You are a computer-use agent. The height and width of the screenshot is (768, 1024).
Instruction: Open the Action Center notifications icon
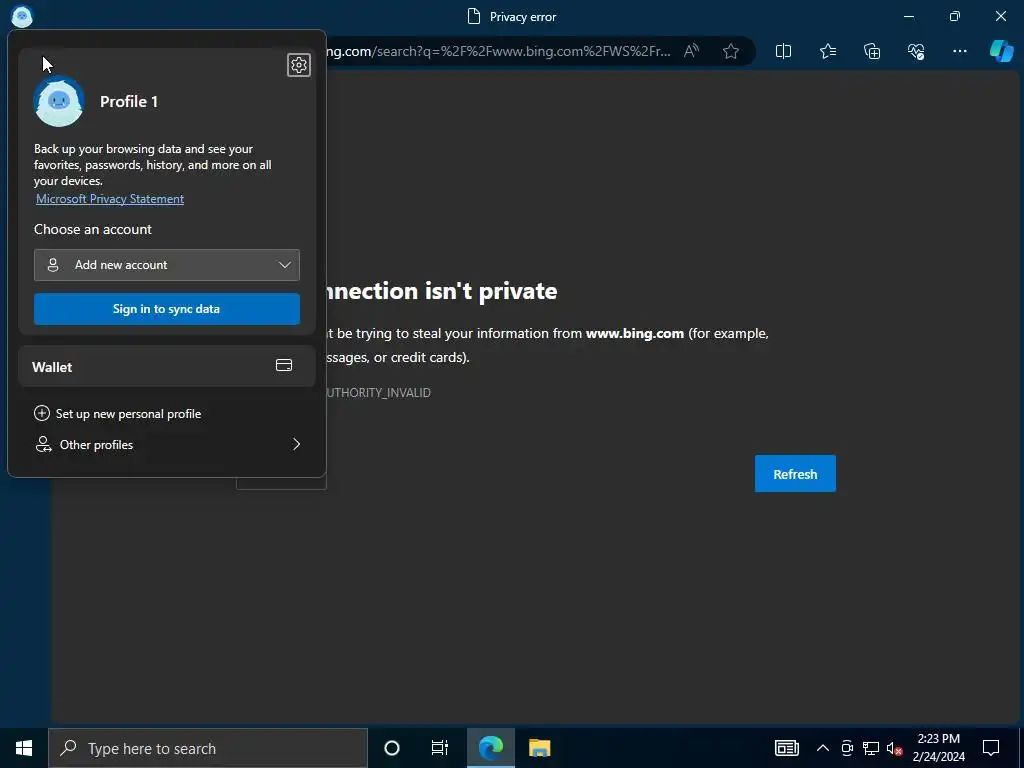(x=991, y=748)
